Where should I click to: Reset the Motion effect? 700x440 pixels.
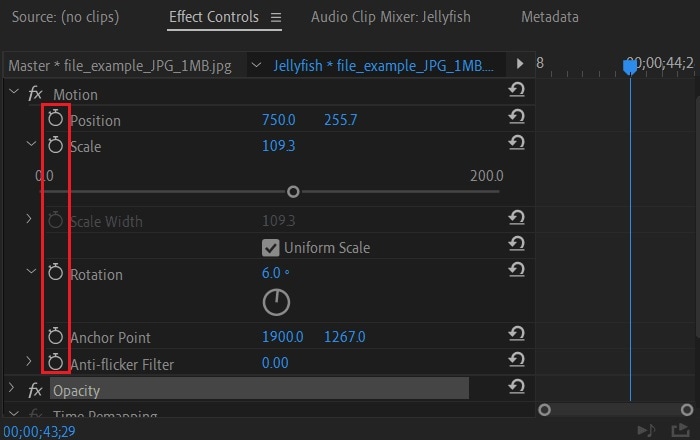pos(517,91)
